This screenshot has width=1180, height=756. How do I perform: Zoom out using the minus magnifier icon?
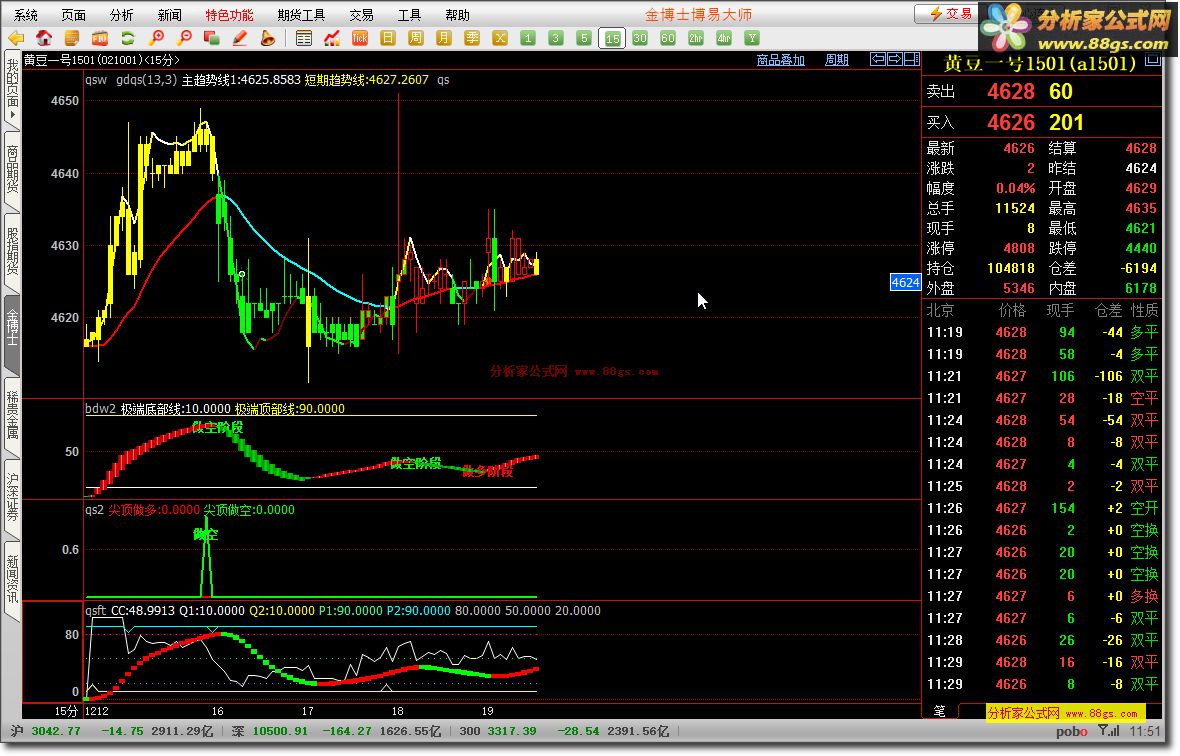(x=184, y=38)
